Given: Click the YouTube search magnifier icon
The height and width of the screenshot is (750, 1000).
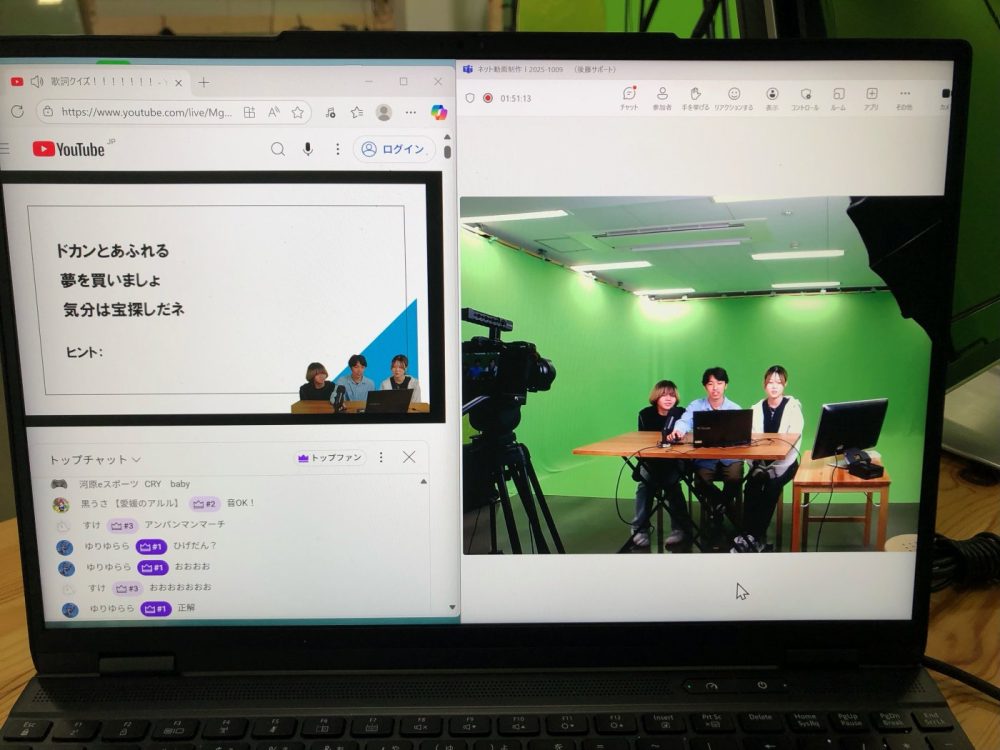Looking at the screenshot, I should 278,149.
